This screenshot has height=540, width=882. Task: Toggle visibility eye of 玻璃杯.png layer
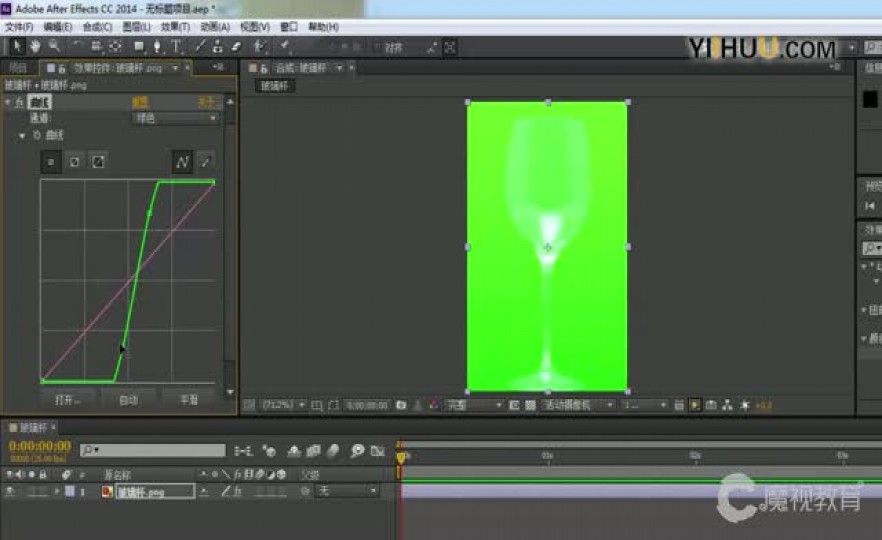click(x=10, y=492)
